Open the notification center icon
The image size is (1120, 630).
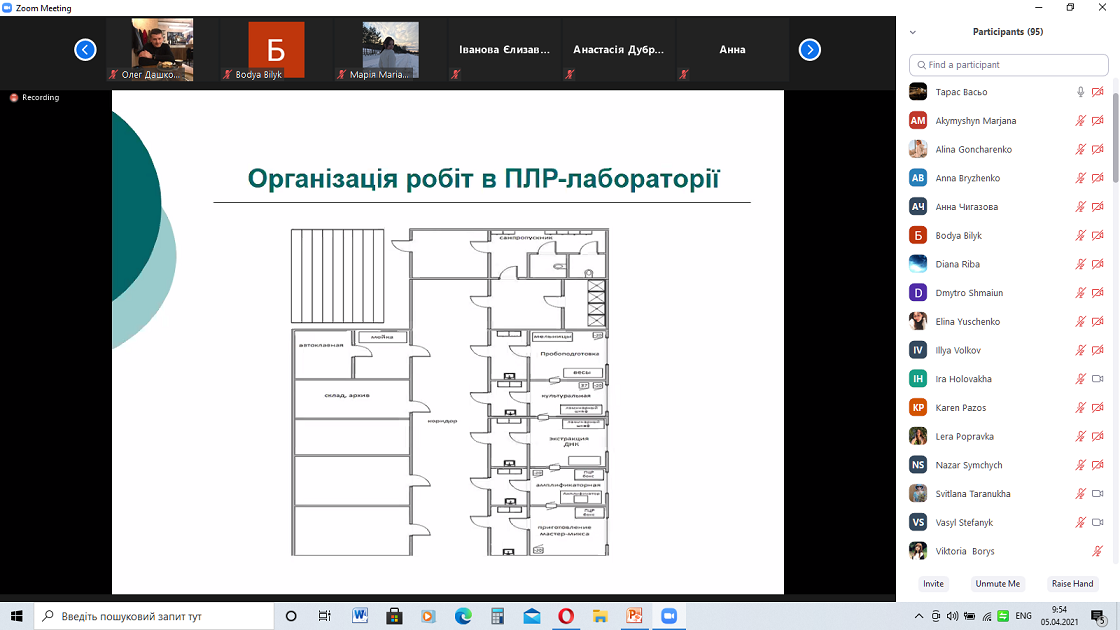pyautogui.click(x=1099, y=616)
